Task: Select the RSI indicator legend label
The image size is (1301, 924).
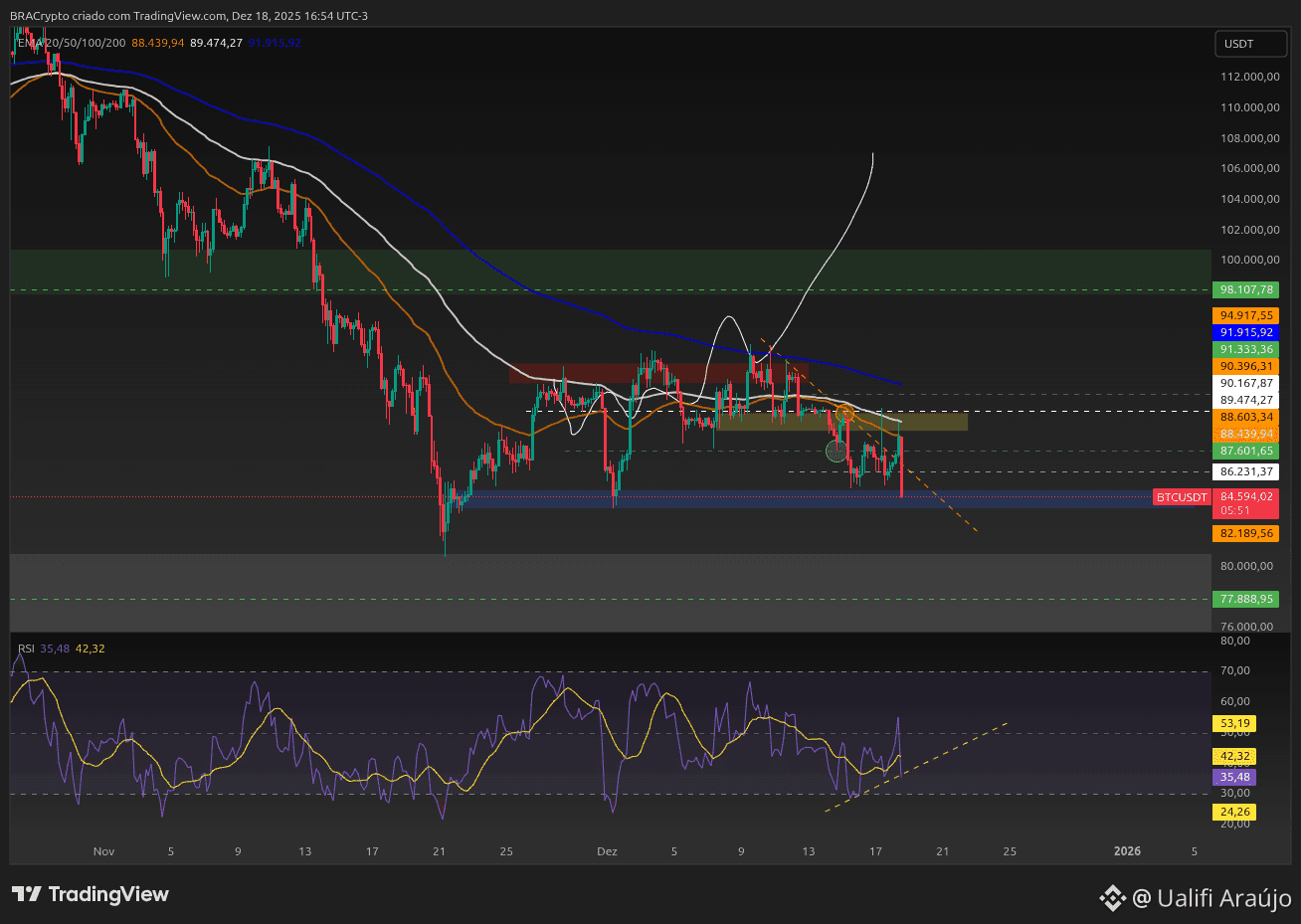Action: [26, 648]
